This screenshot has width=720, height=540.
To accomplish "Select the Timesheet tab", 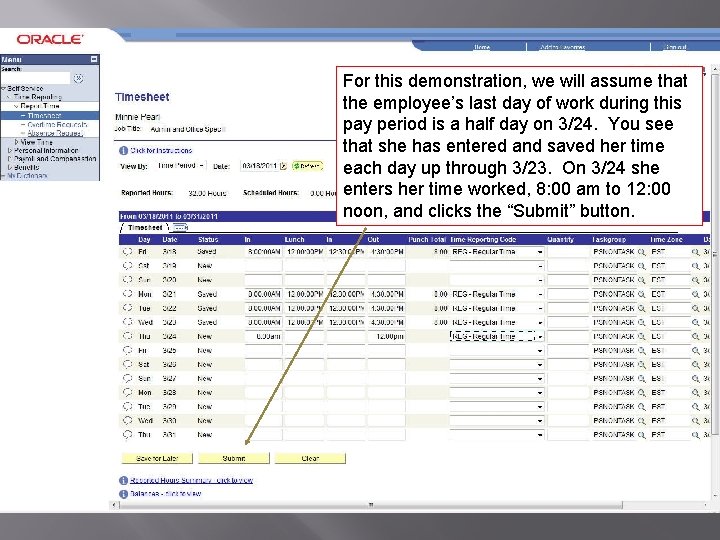I will click(145, 227).
